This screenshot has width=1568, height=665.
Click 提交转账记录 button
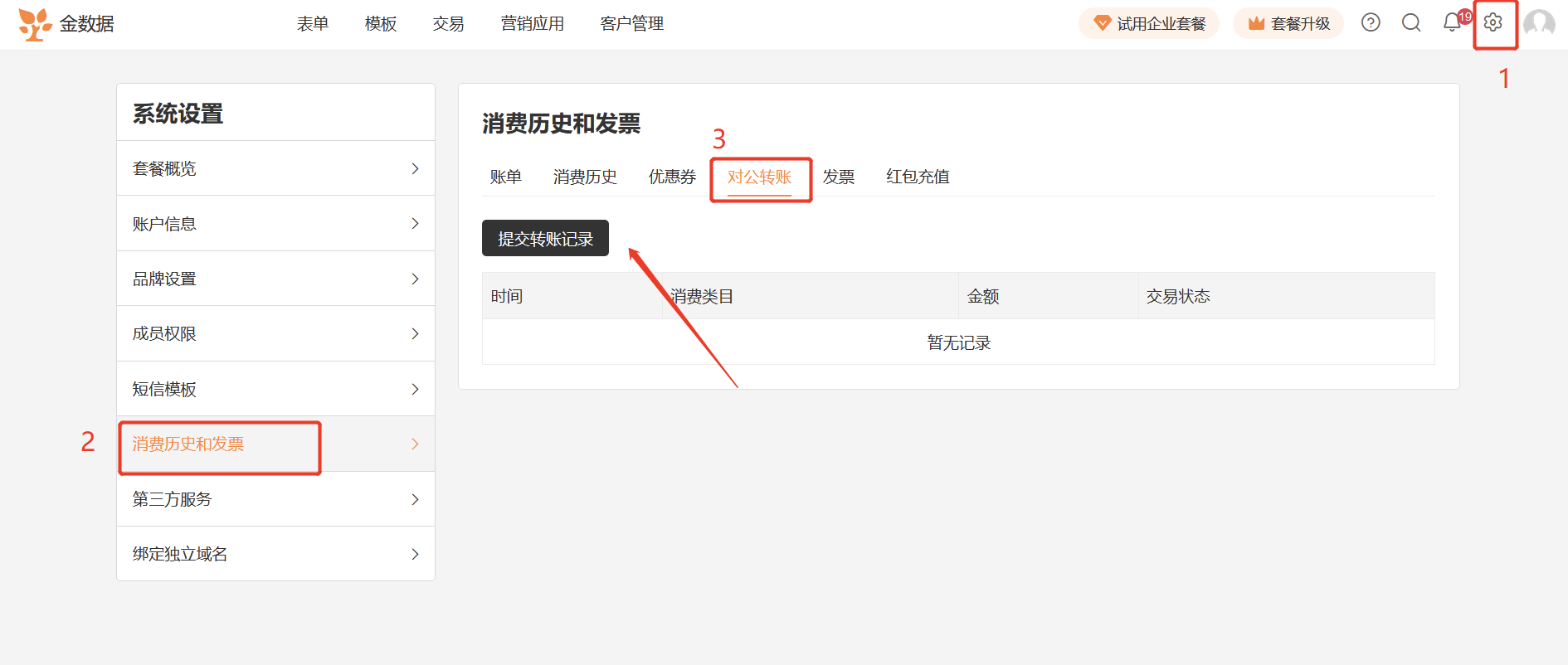click(545, 238)
